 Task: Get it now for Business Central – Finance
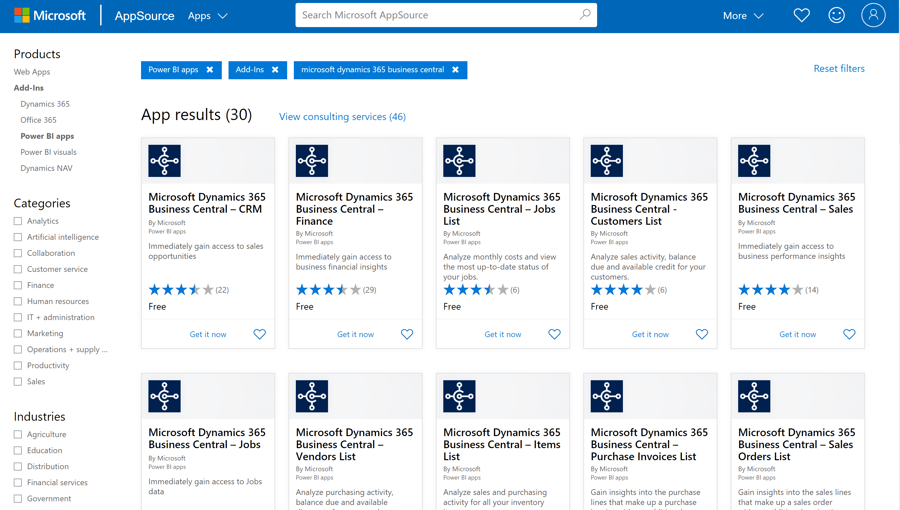[x=355, y=334]
